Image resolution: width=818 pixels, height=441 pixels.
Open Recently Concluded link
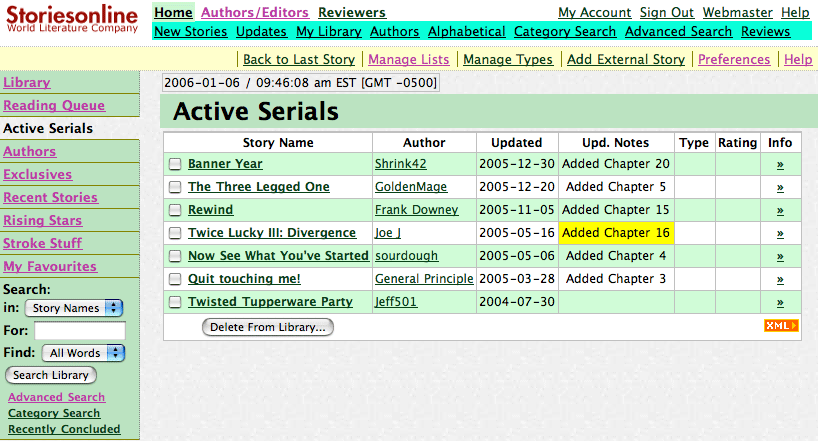[x=64, y=429]
